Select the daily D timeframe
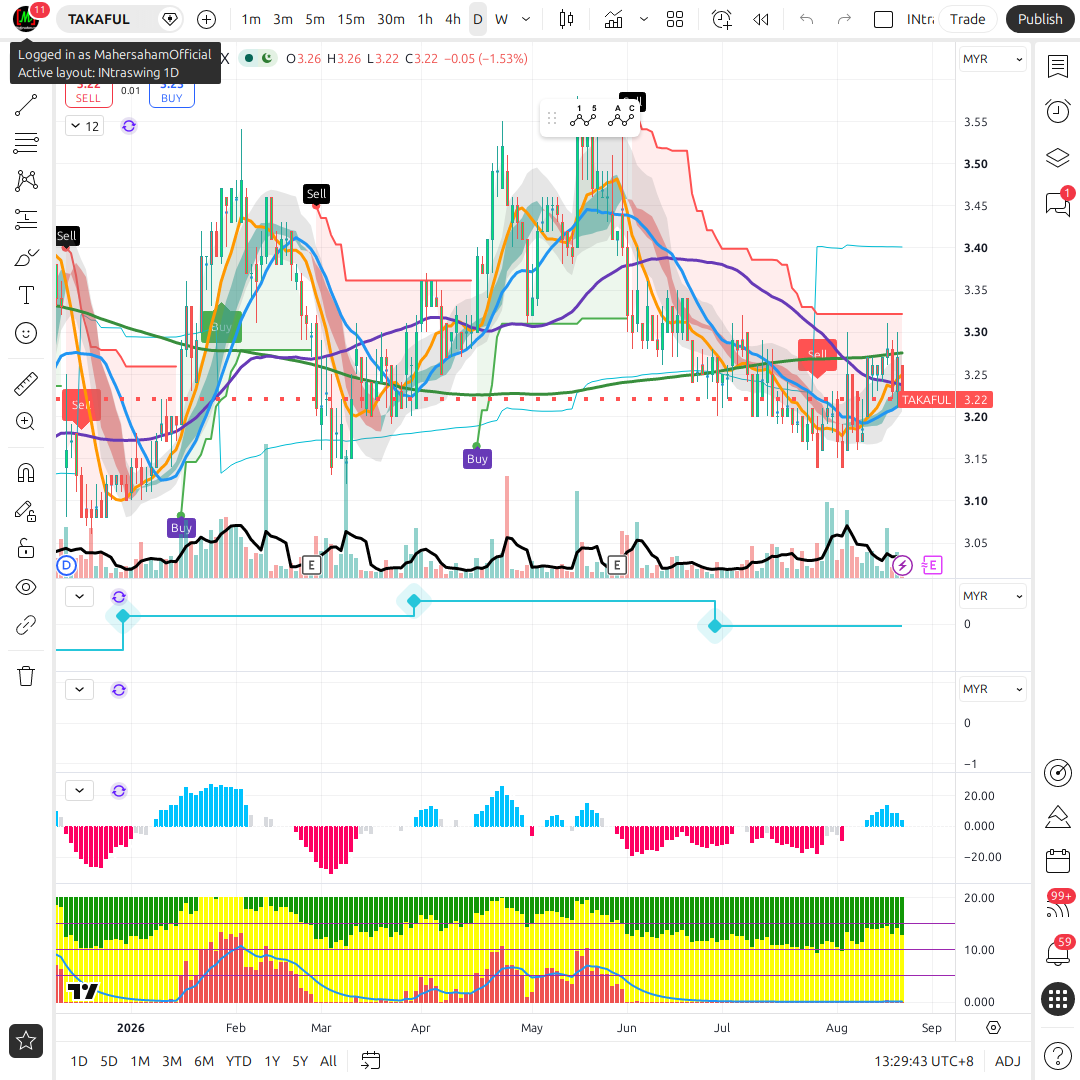1080x1080 pixels. pyautogui.click(x=477, y=19)
